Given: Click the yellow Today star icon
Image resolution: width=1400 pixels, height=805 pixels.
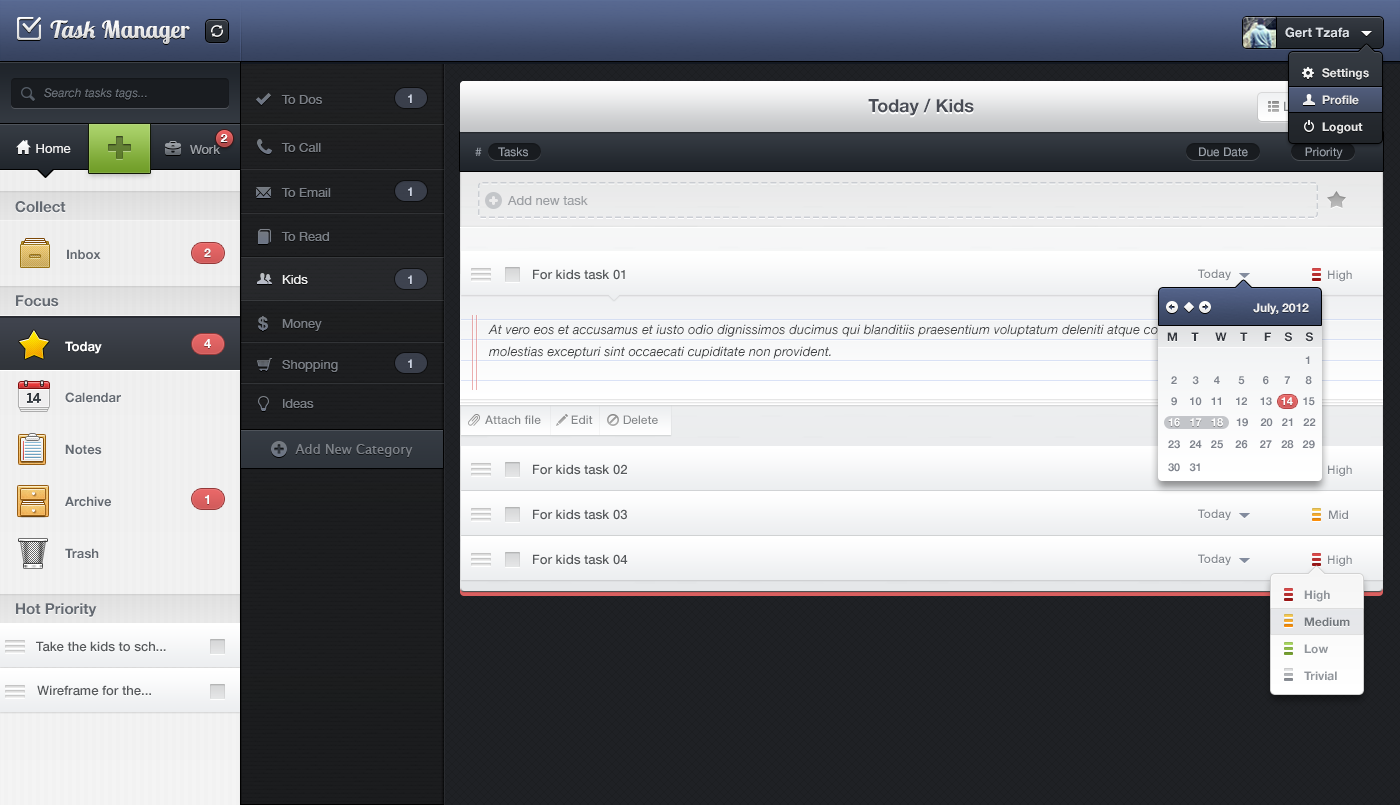Looking at the screenshot, I should [x=34, y=346].
